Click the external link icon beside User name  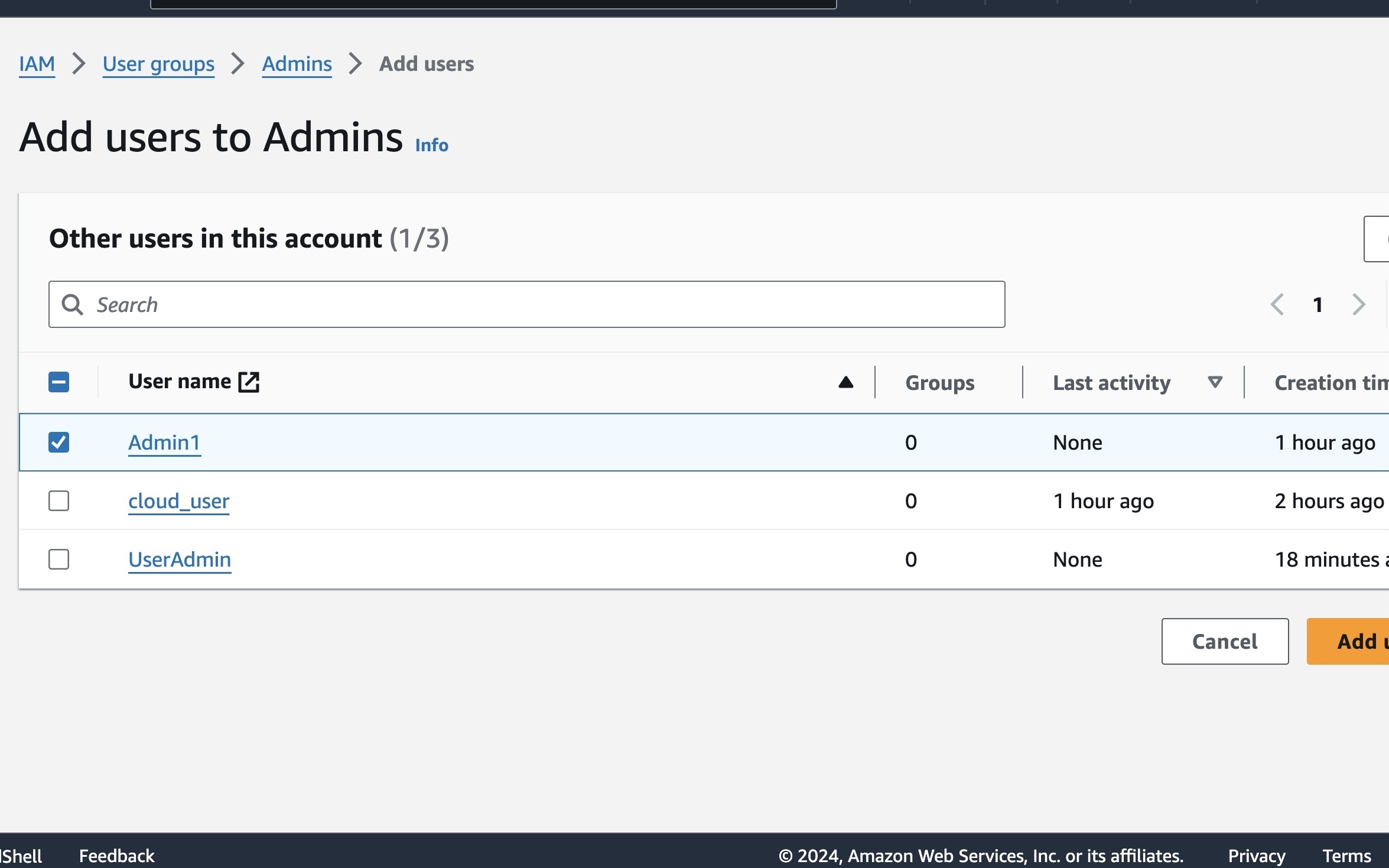coord(249,382)
